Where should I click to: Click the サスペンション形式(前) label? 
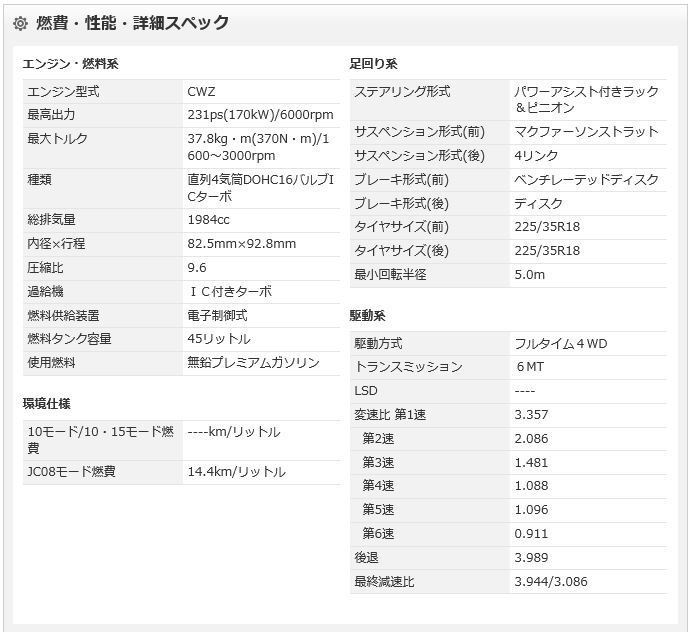tap(419, 132)
